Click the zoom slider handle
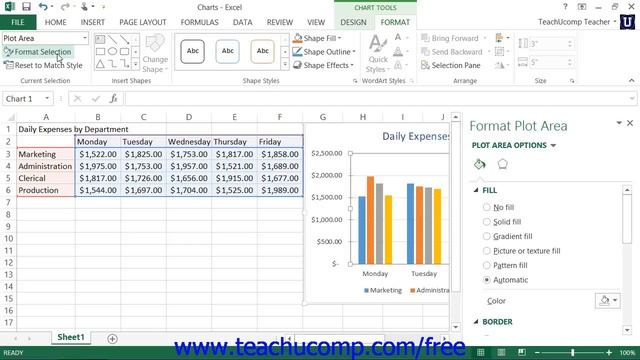640x360 pixels. pos(573,352)
